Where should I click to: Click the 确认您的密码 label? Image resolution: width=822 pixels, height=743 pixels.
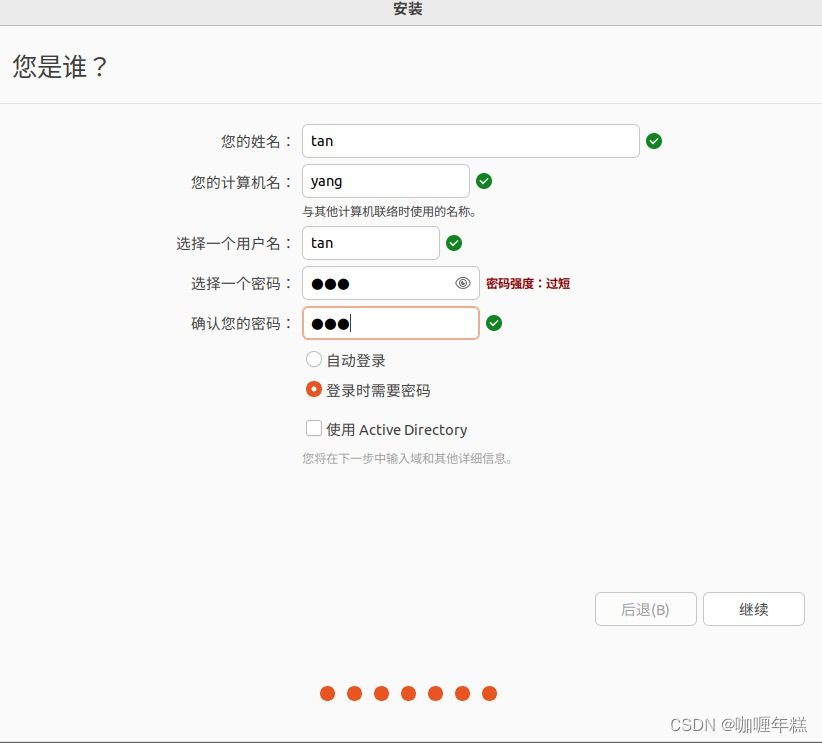(x=241, y=324)
